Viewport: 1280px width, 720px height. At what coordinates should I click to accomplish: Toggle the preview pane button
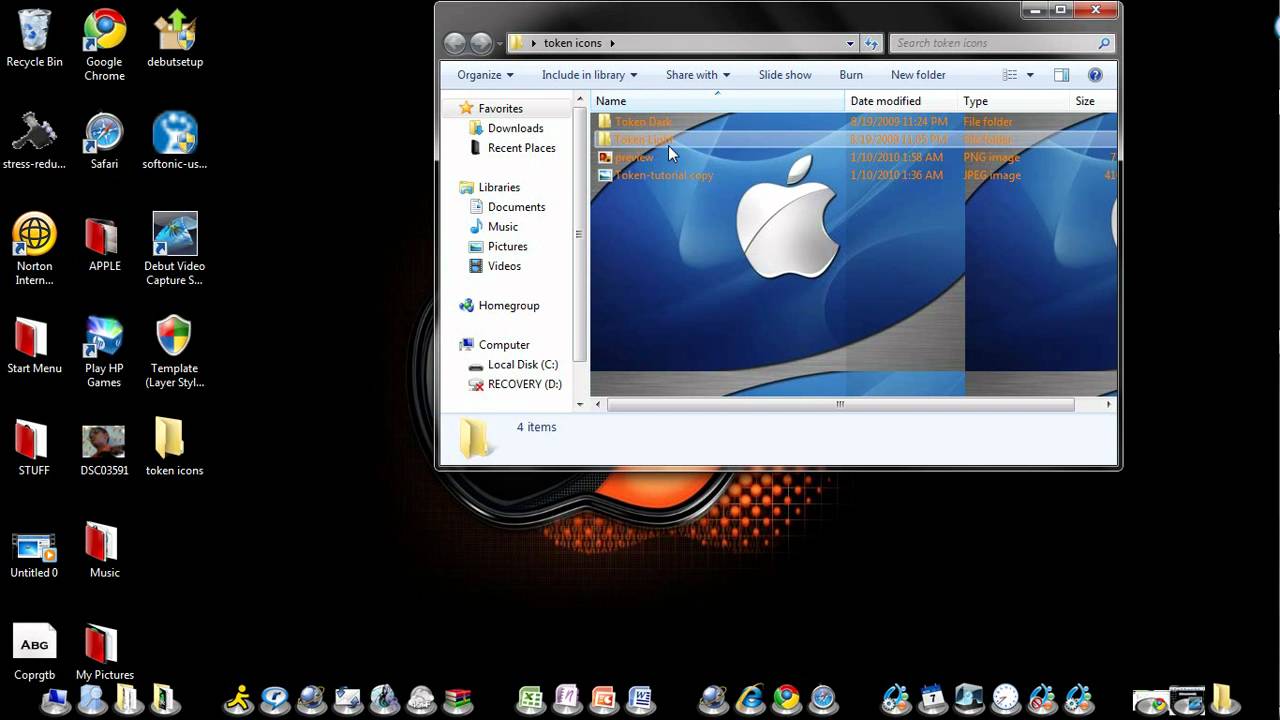click(1062, 75)
